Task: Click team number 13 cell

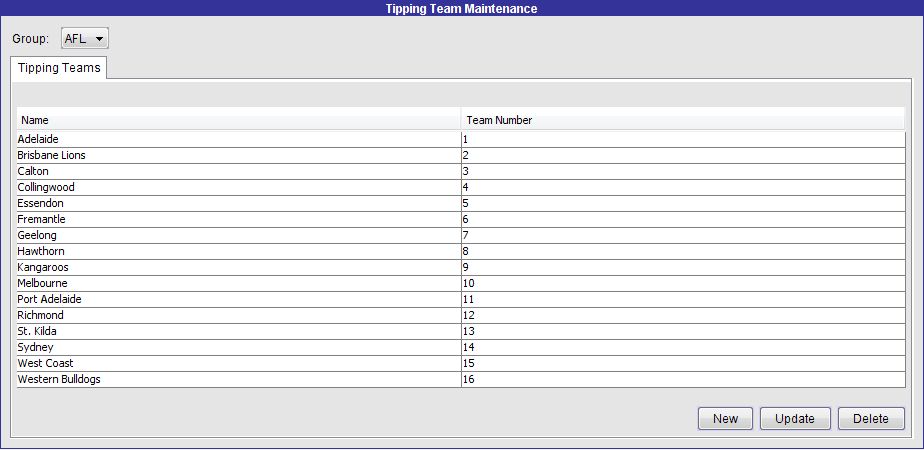Action: point(683,331)
